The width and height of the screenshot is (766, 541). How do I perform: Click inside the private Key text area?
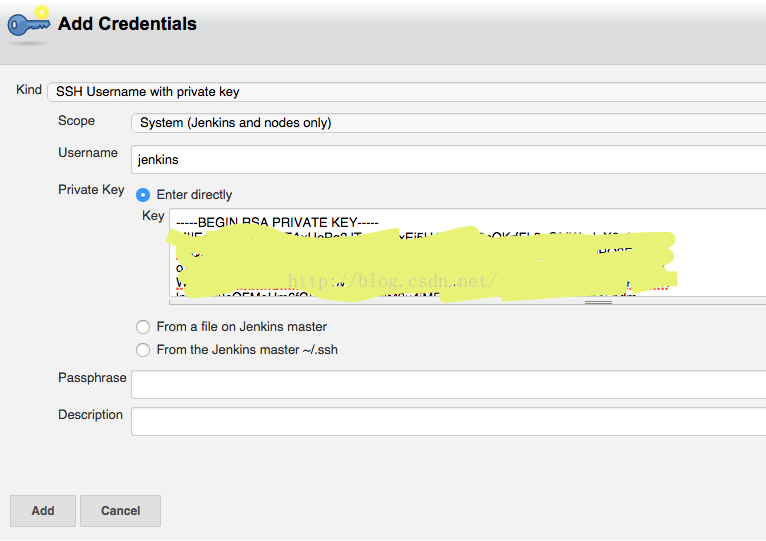click(468, 252)
